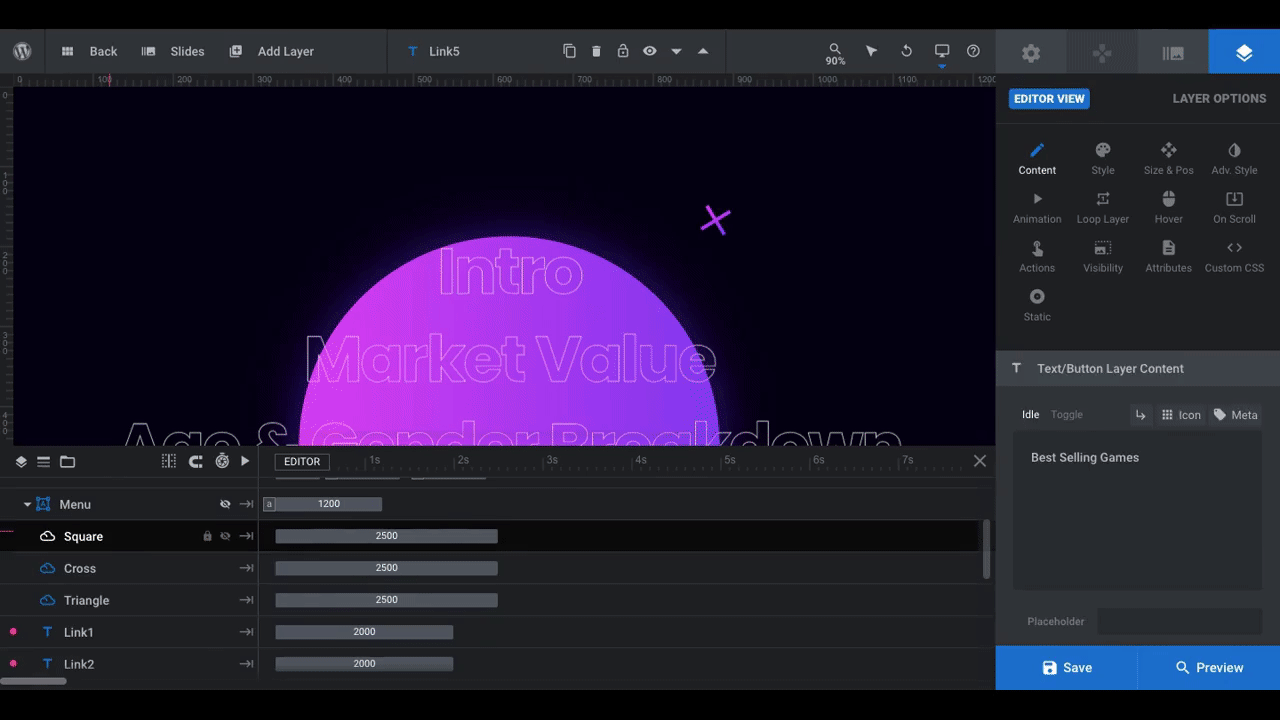This screenshot has height=720, width=1280.
Task: Send layer down with down arrow
Action: (676, 51)
